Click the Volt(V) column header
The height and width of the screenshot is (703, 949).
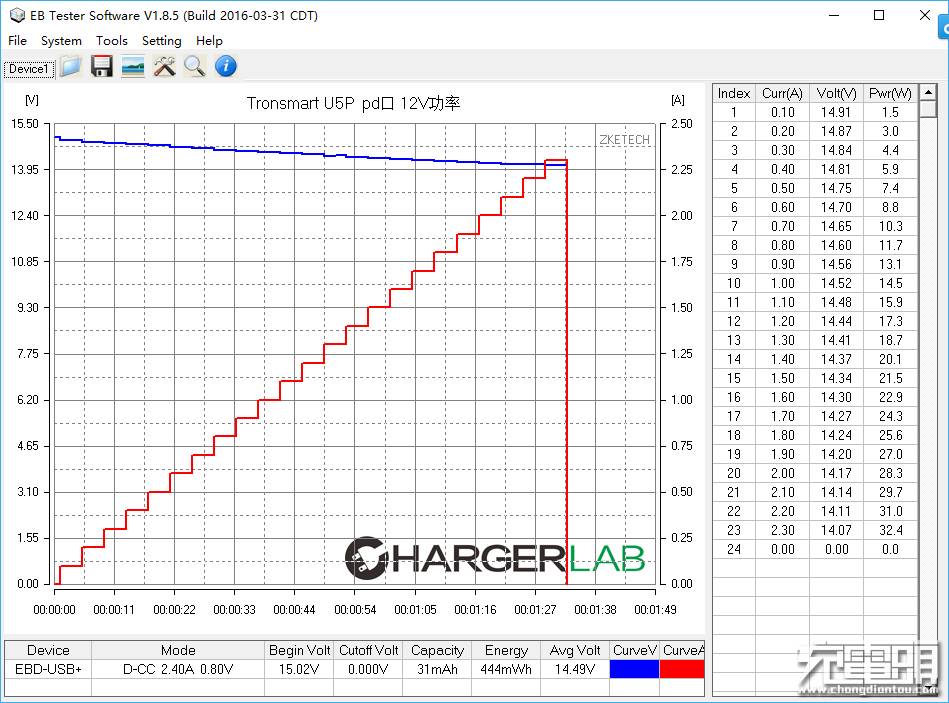[836, 93]
